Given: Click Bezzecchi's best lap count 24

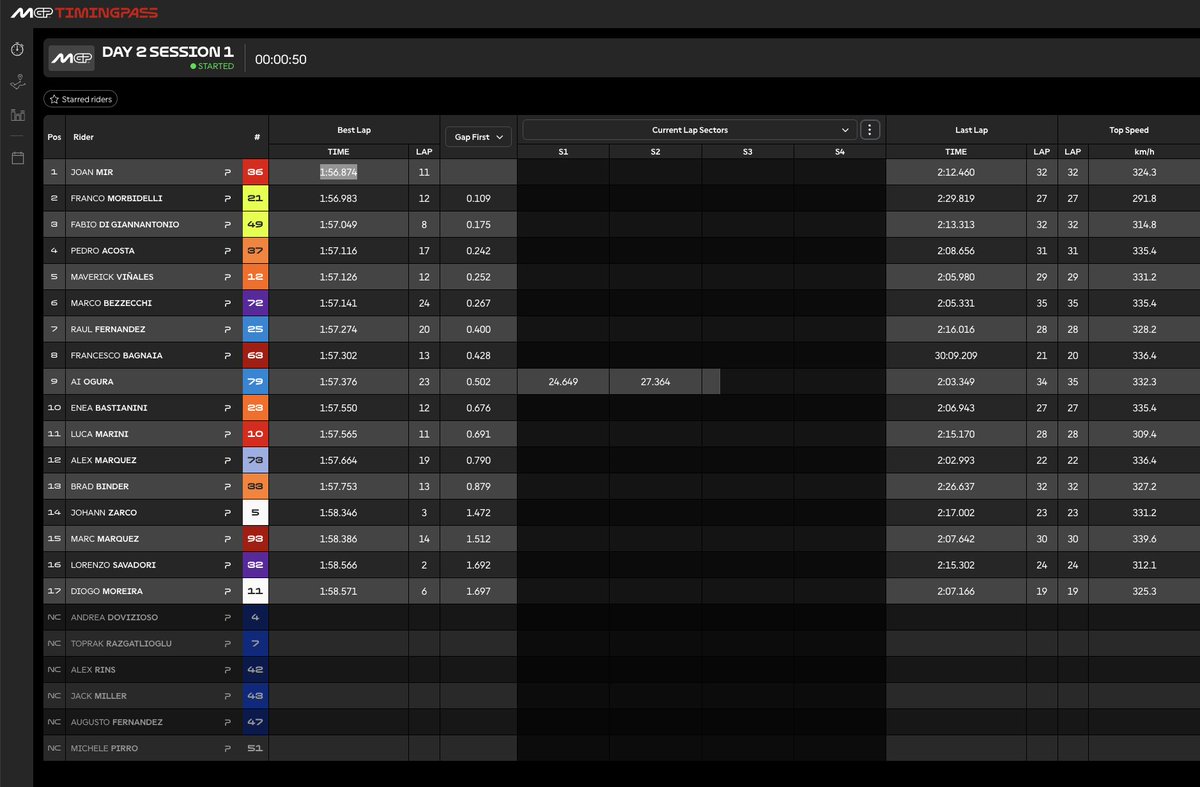Looking at the screenshot, I should click(x=423, y=303).
